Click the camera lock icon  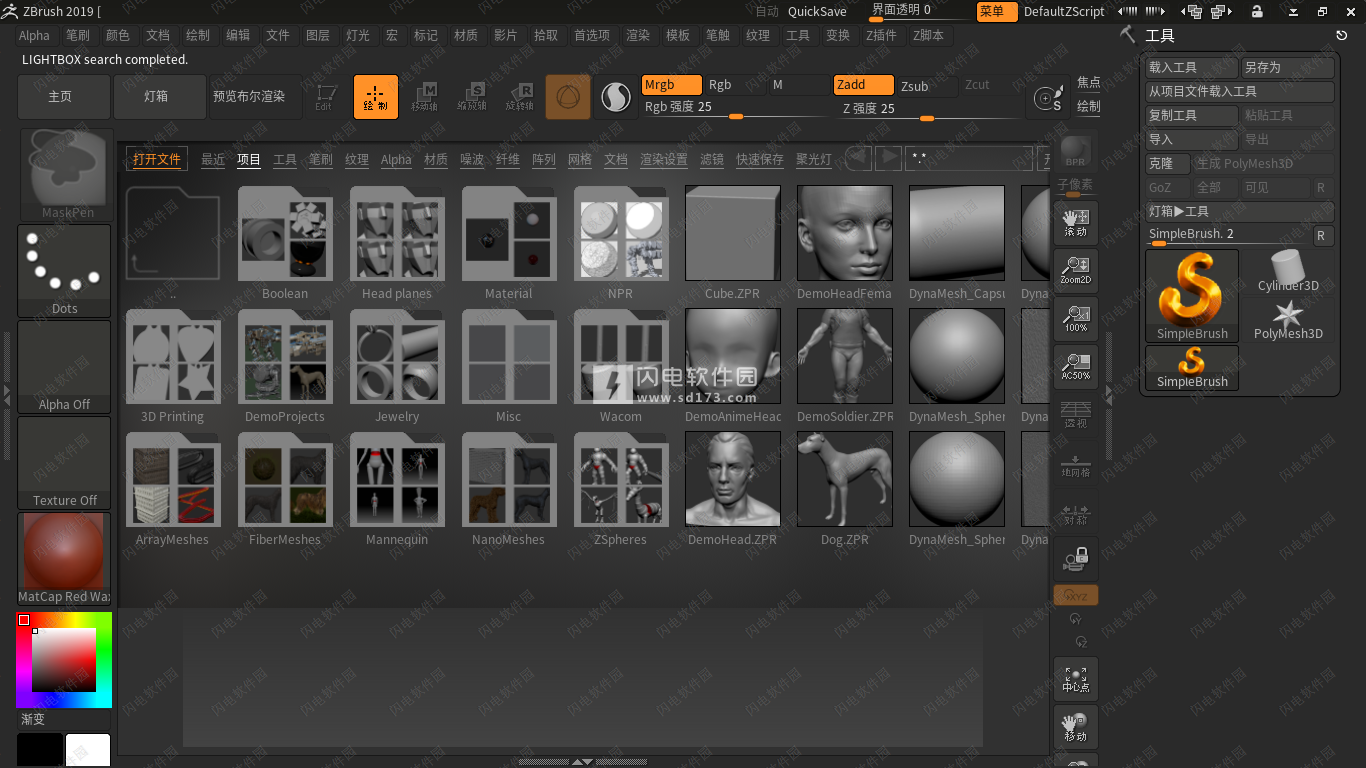click(1076, 559)
